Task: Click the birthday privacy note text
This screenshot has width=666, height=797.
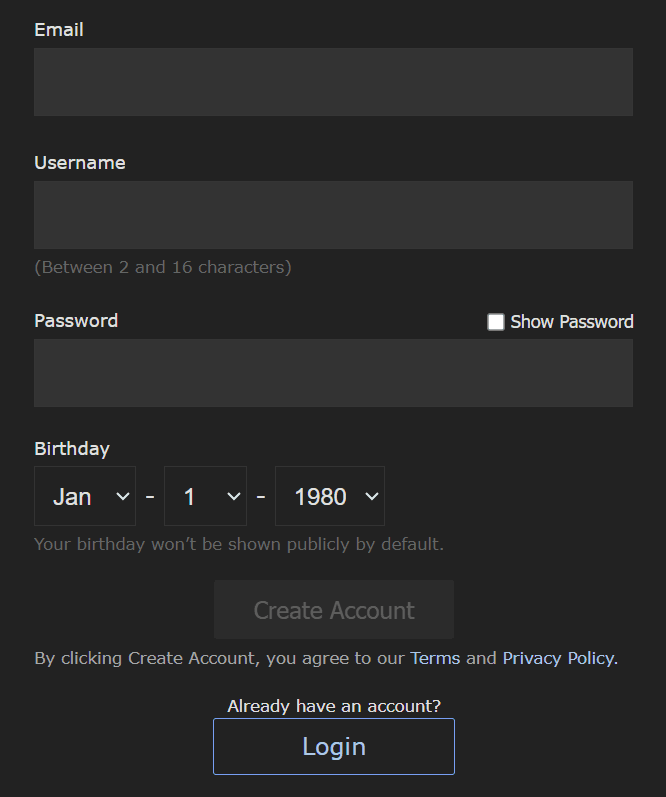Action: coord(239,545)
